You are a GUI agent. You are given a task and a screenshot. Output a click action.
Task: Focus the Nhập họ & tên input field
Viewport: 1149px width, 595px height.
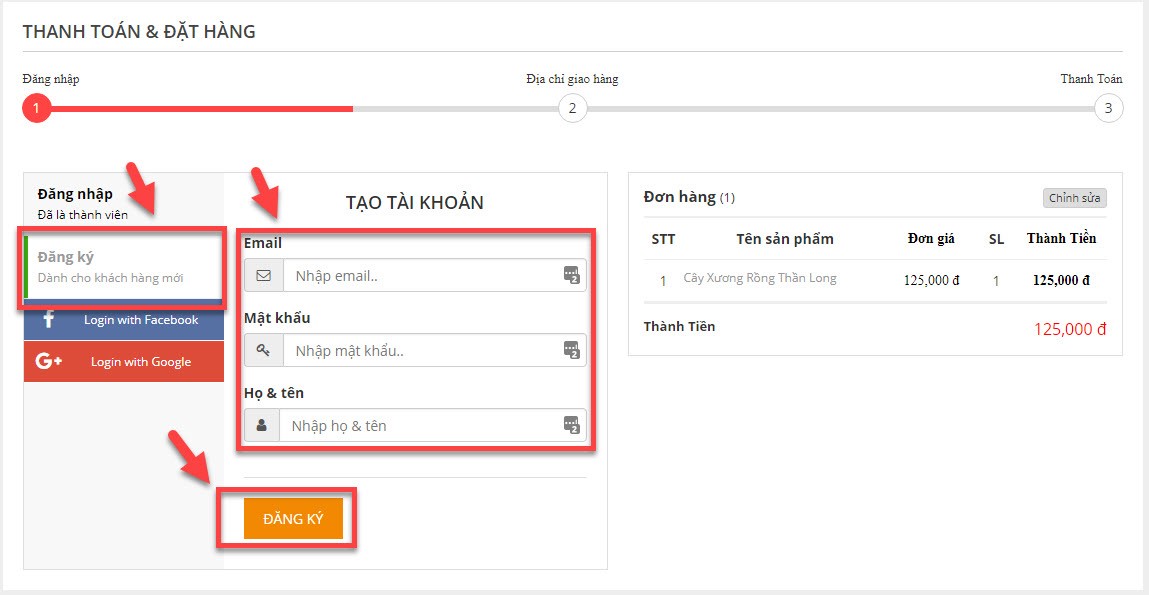[x=432, y=425]
